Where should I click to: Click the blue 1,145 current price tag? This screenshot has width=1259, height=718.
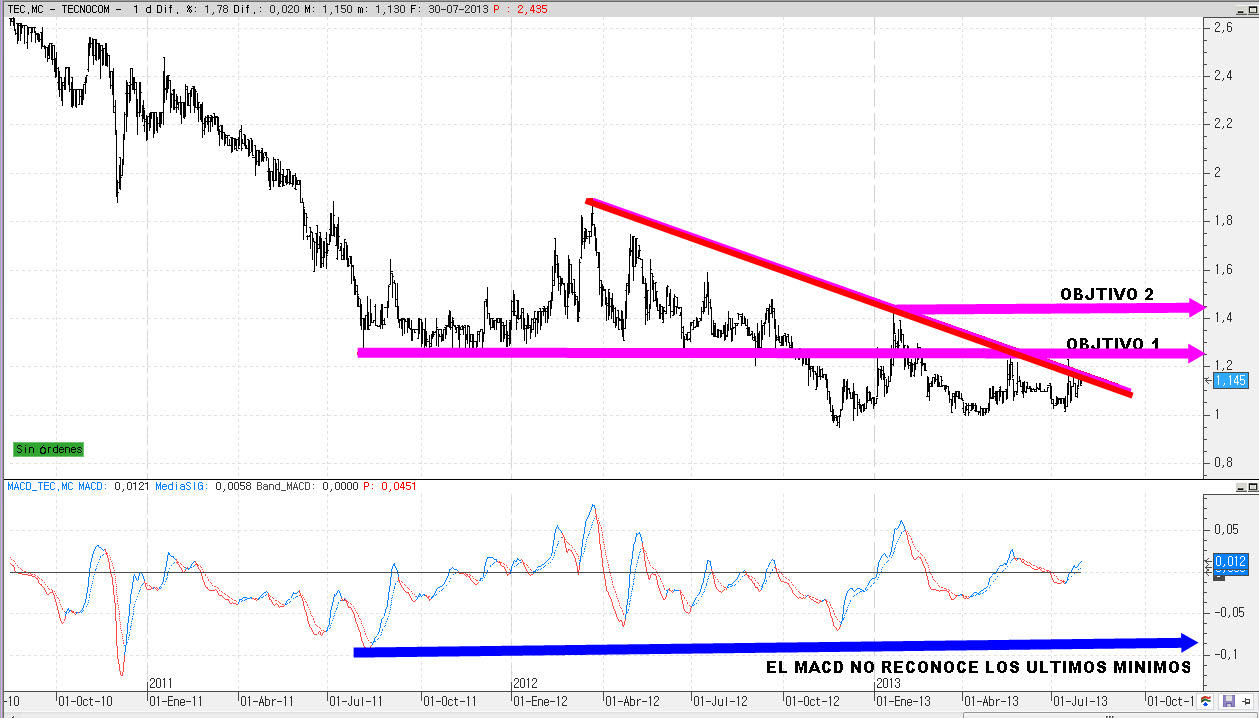click(x=1230, y=380)
